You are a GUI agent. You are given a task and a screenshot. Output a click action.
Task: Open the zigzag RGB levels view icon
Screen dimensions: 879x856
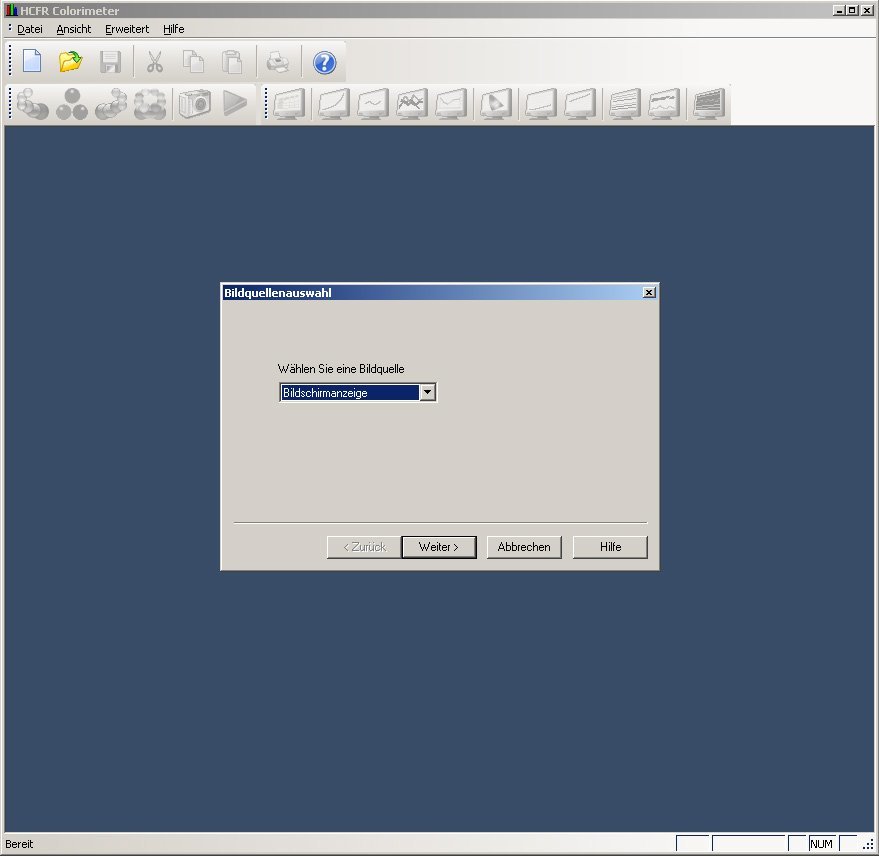412,104
